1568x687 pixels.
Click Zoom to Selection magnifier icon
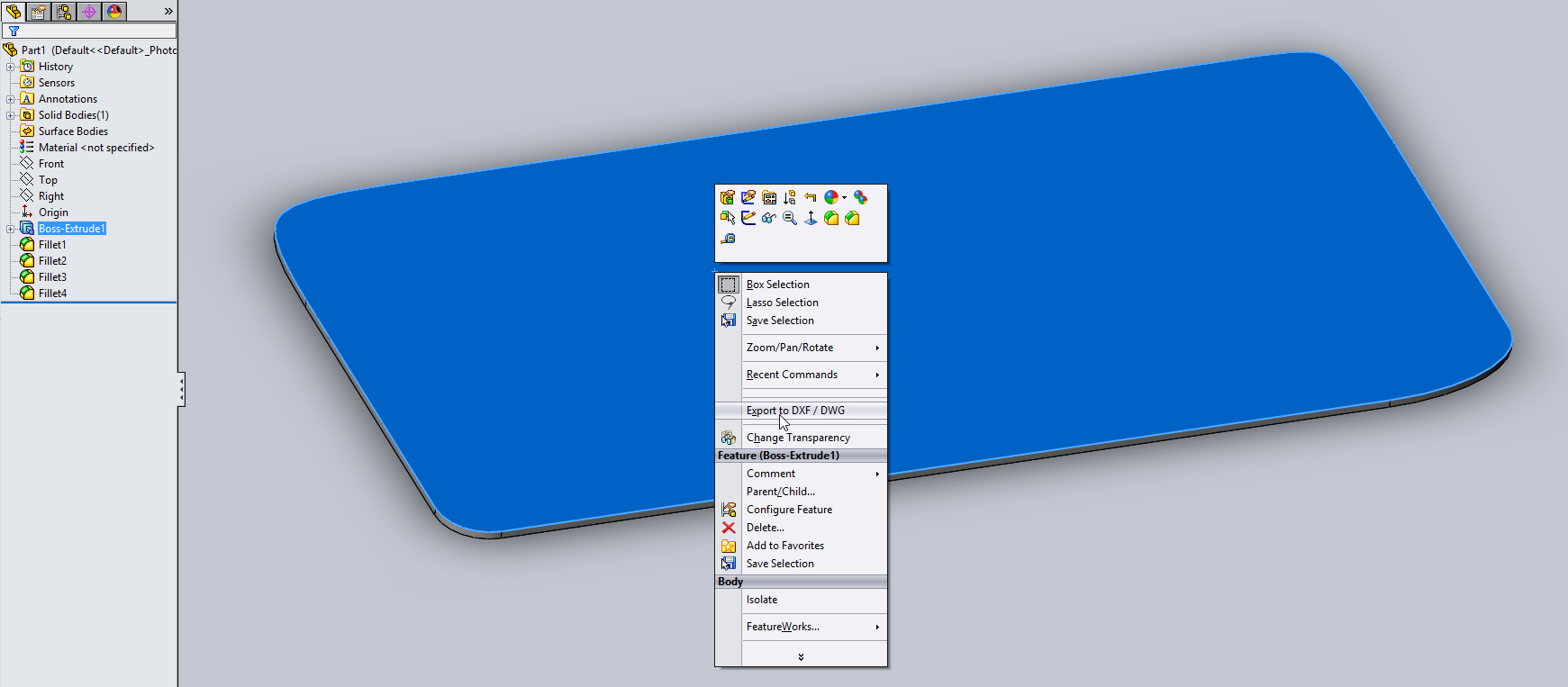pyautogui.click(x=790, y=218)
